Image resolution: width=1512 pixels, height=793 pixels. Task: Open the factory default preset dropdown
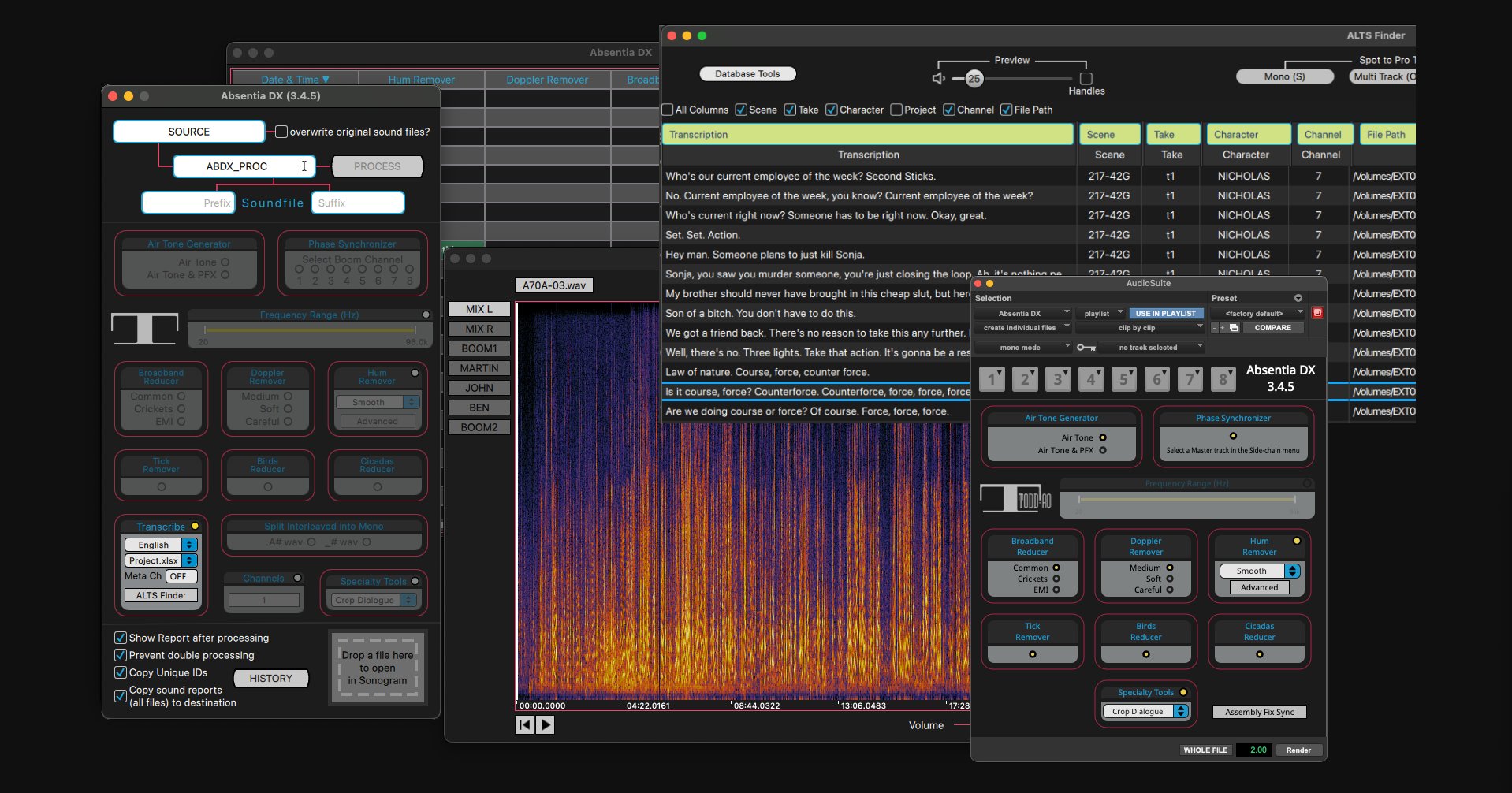[1257, 313]
